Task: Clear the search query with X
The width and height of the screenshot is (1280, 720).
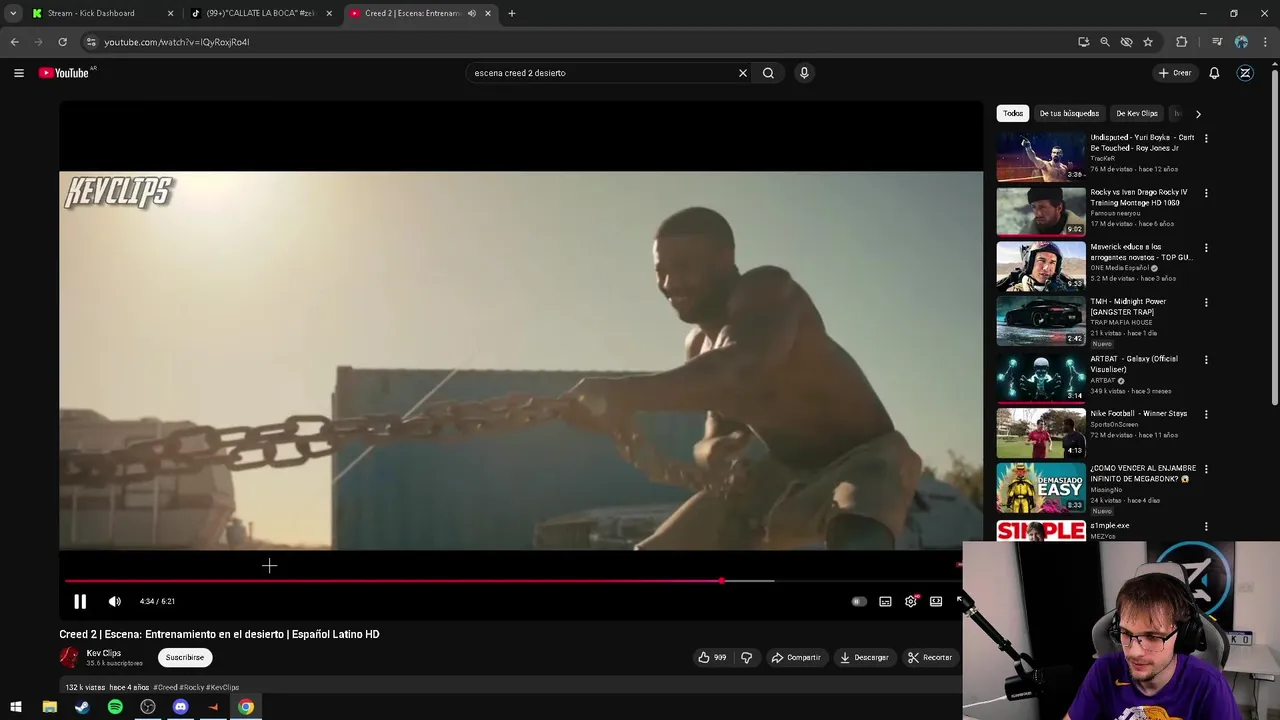Action: pyautogui.click(x=743, y=73)
